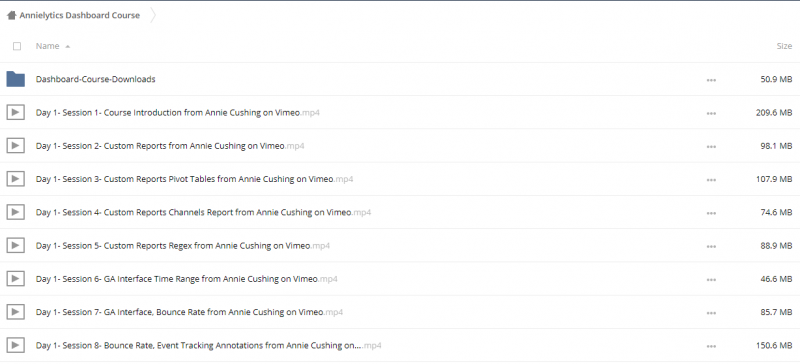Click the 50.9 MB size value

(776, 79)
